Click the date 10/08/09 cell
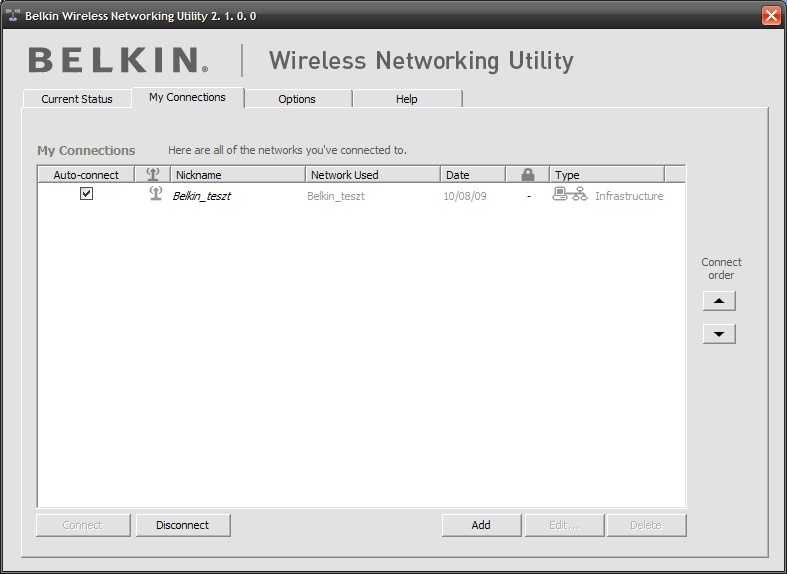Image resolution: width=787 pixels, height=574 pixels. point(465,196)
